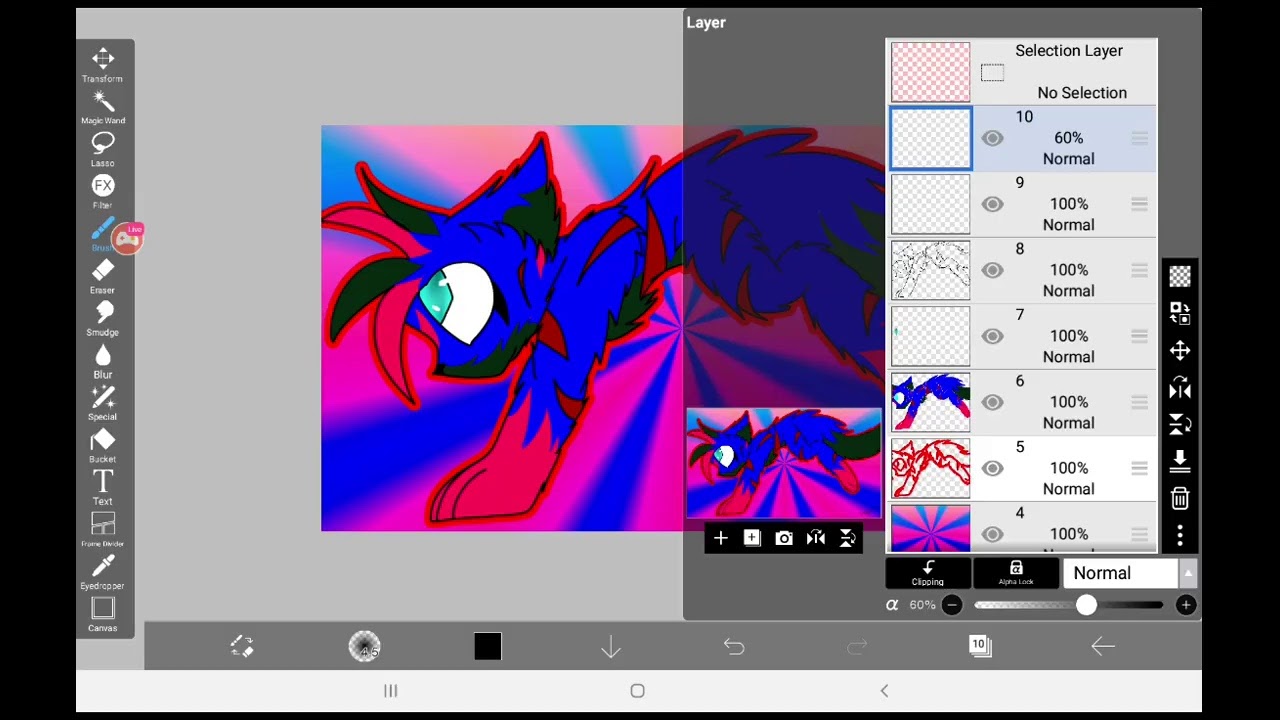Increase layer opacity with plus button
The width and height of the screenshot is (1280, 720).
coord(1186,605)
